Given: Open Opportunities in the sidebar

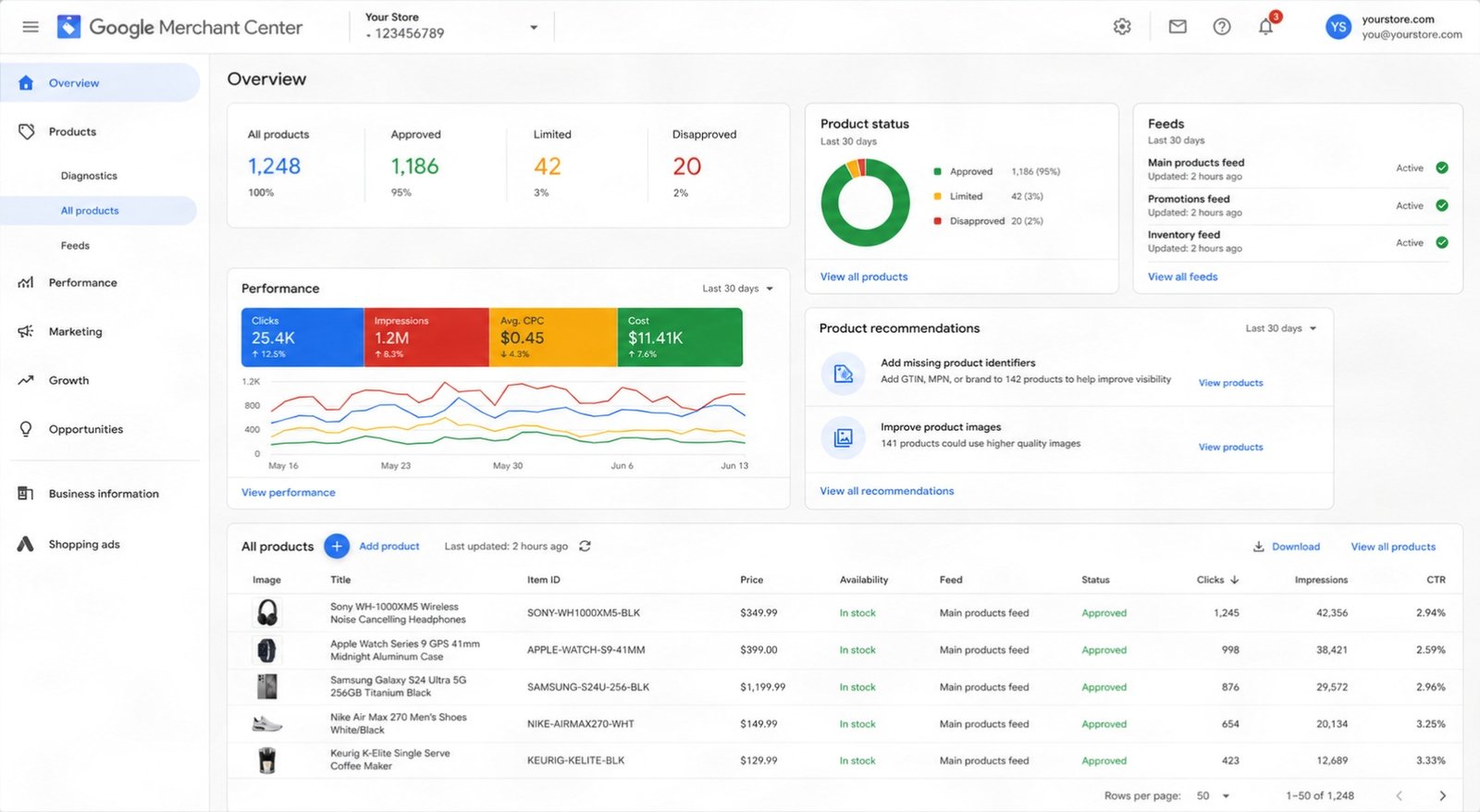Looking at the screenshot, I should [x=85, y=429].
